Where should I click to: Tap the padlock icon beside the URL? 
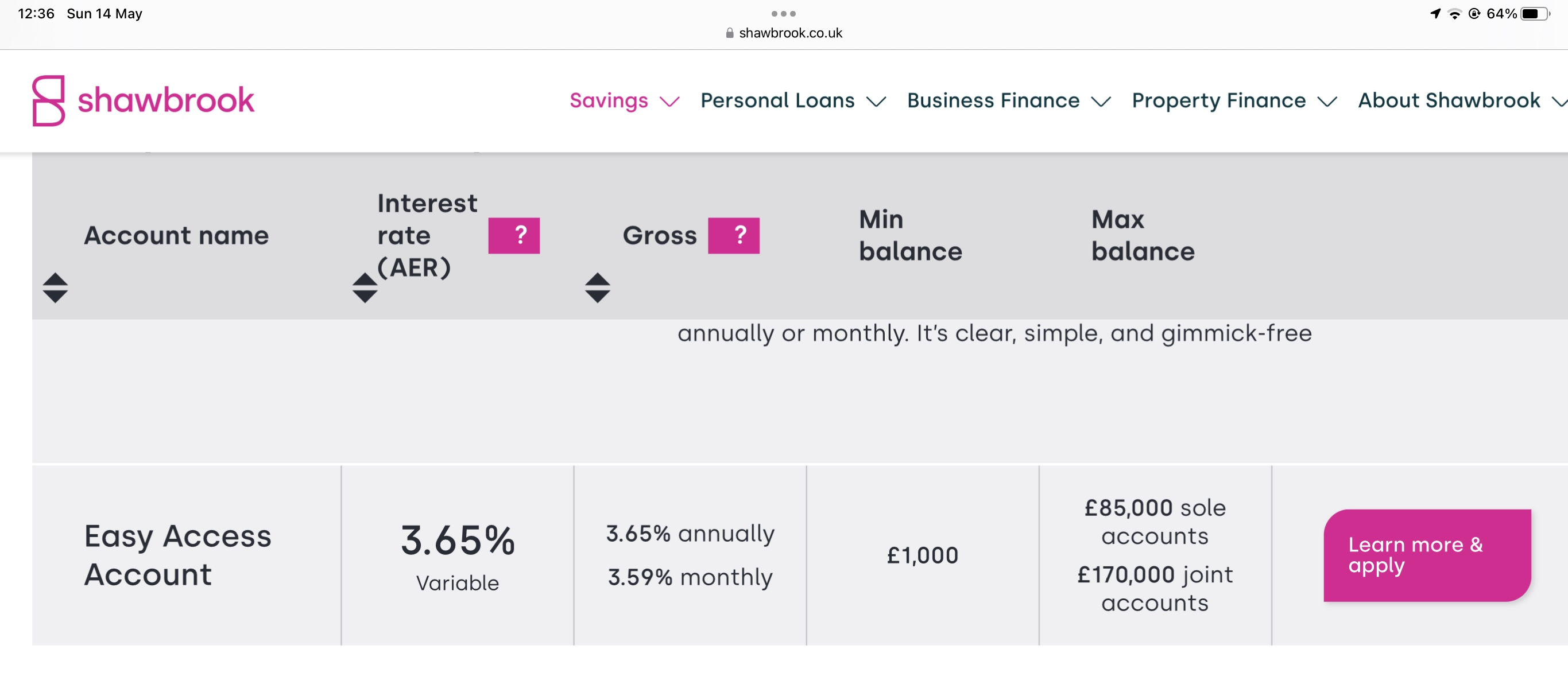click(729, 33)
